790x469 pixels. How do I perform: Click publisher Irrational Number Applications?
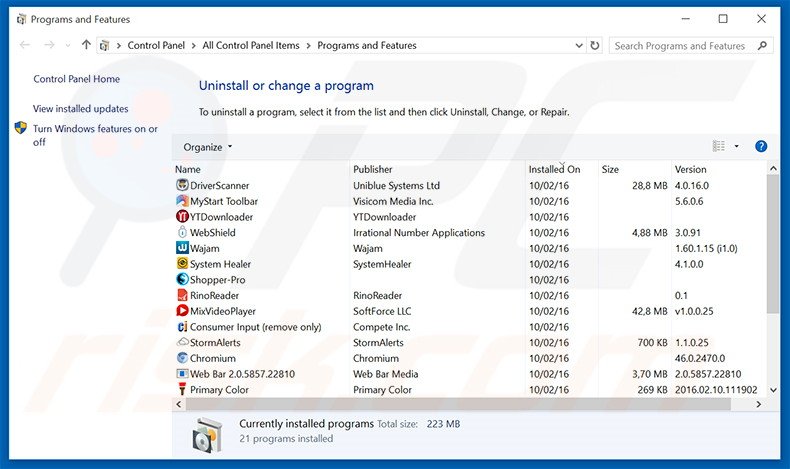419,233
